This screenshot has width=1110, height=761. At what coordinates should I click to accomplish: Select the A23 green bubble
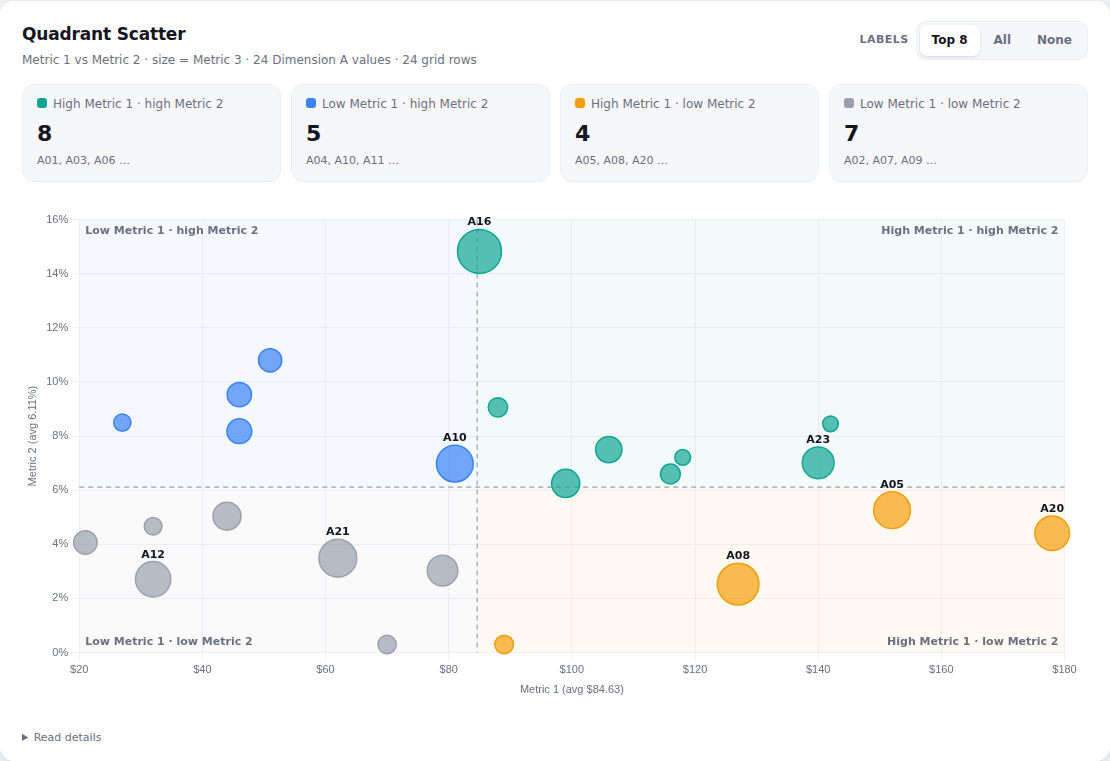[x=818, y=463]
